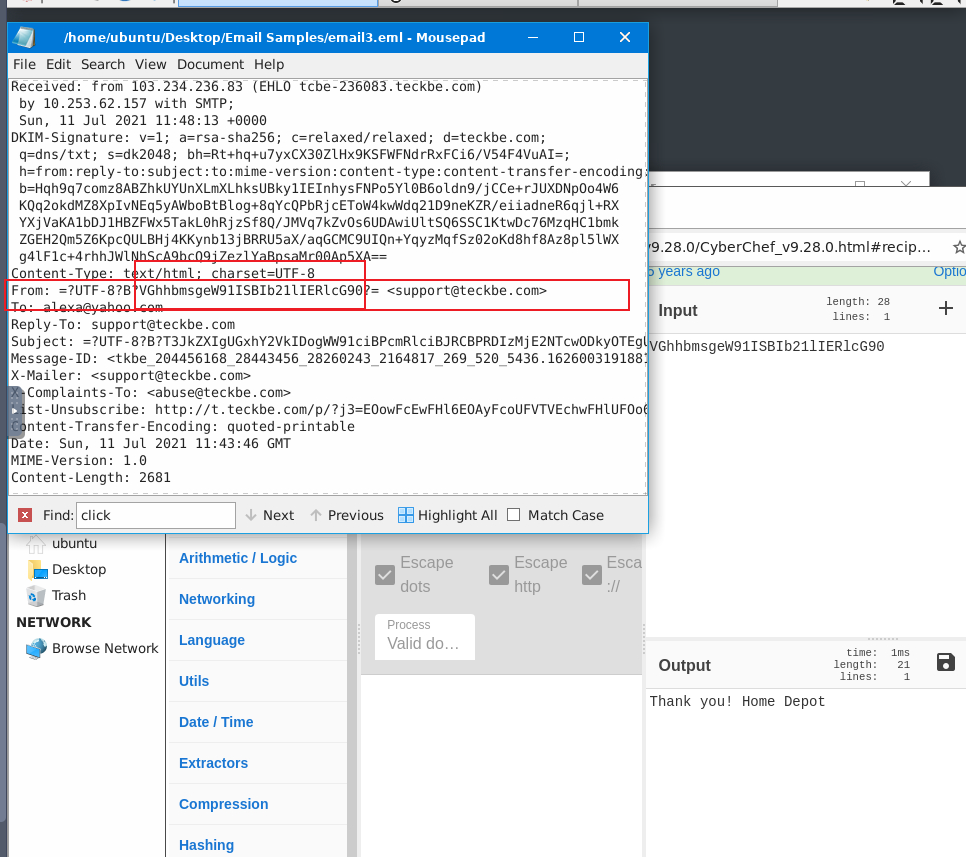Open the Edit menu in Mousepad

tap(59, 64)
